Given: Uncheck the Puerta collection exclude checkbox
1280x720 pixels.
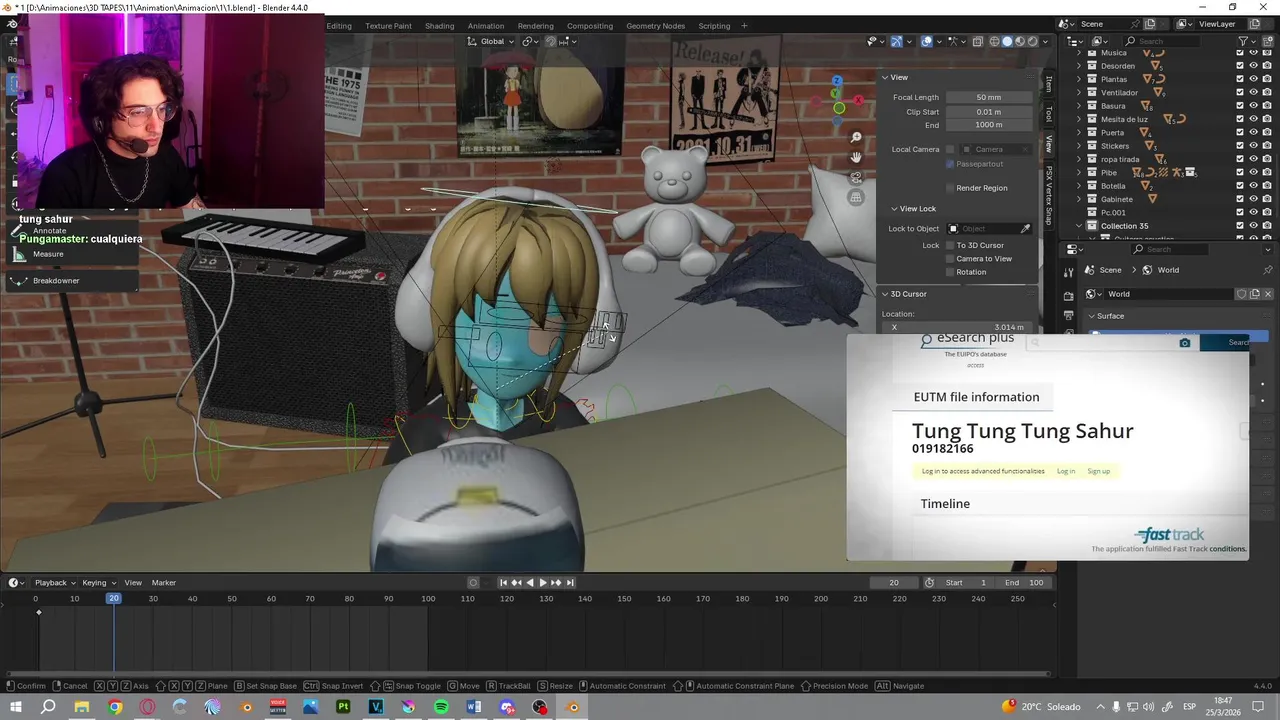Looking at the screenshot, I should click(1240, 132).
